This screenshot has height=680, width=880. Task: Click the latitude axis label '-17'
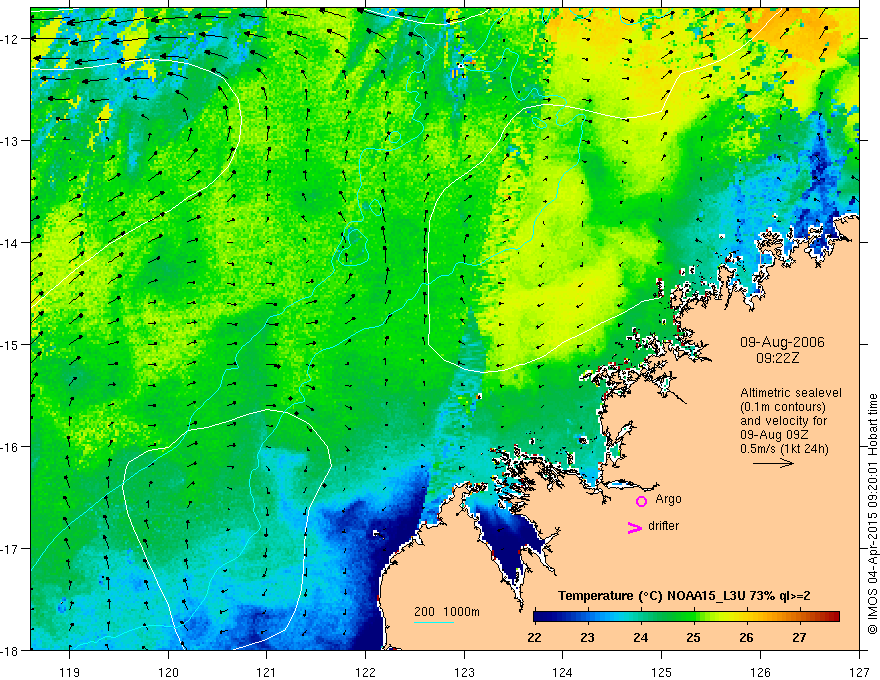click(11, 549)
